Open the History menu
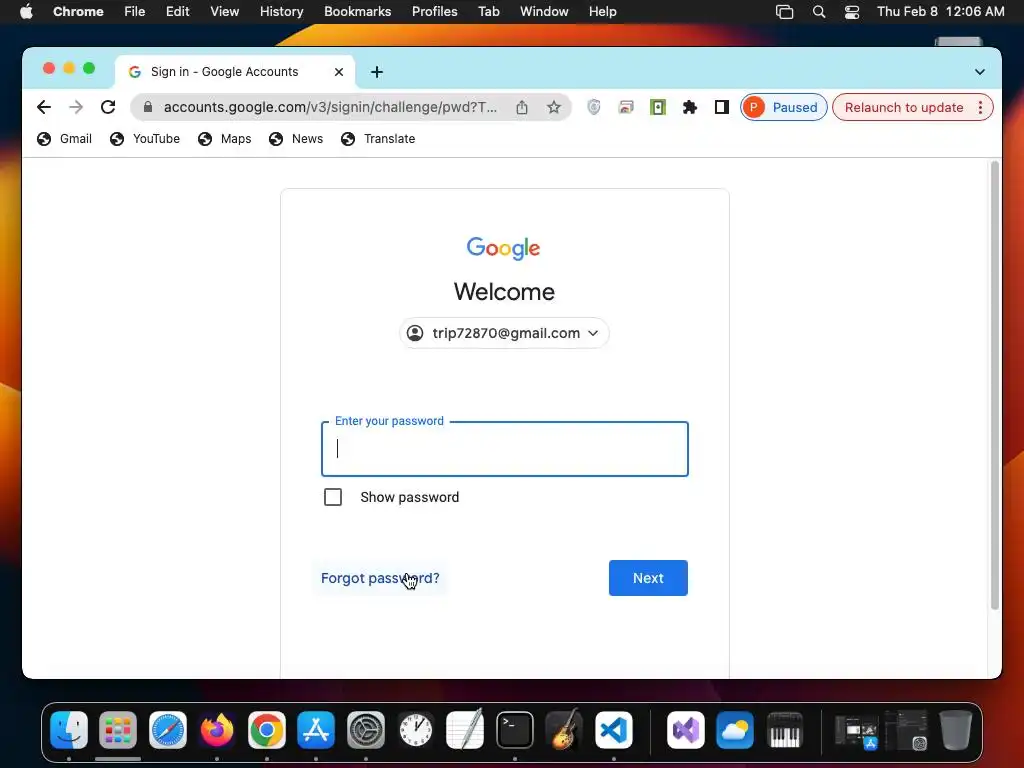 coord(281,12)
